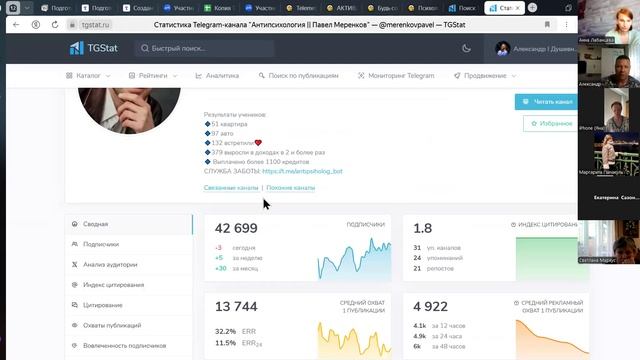Viewport: 640px width, 360px height.
Task: Click the Аналитика chart icon
Action: [x=199, y=76]
